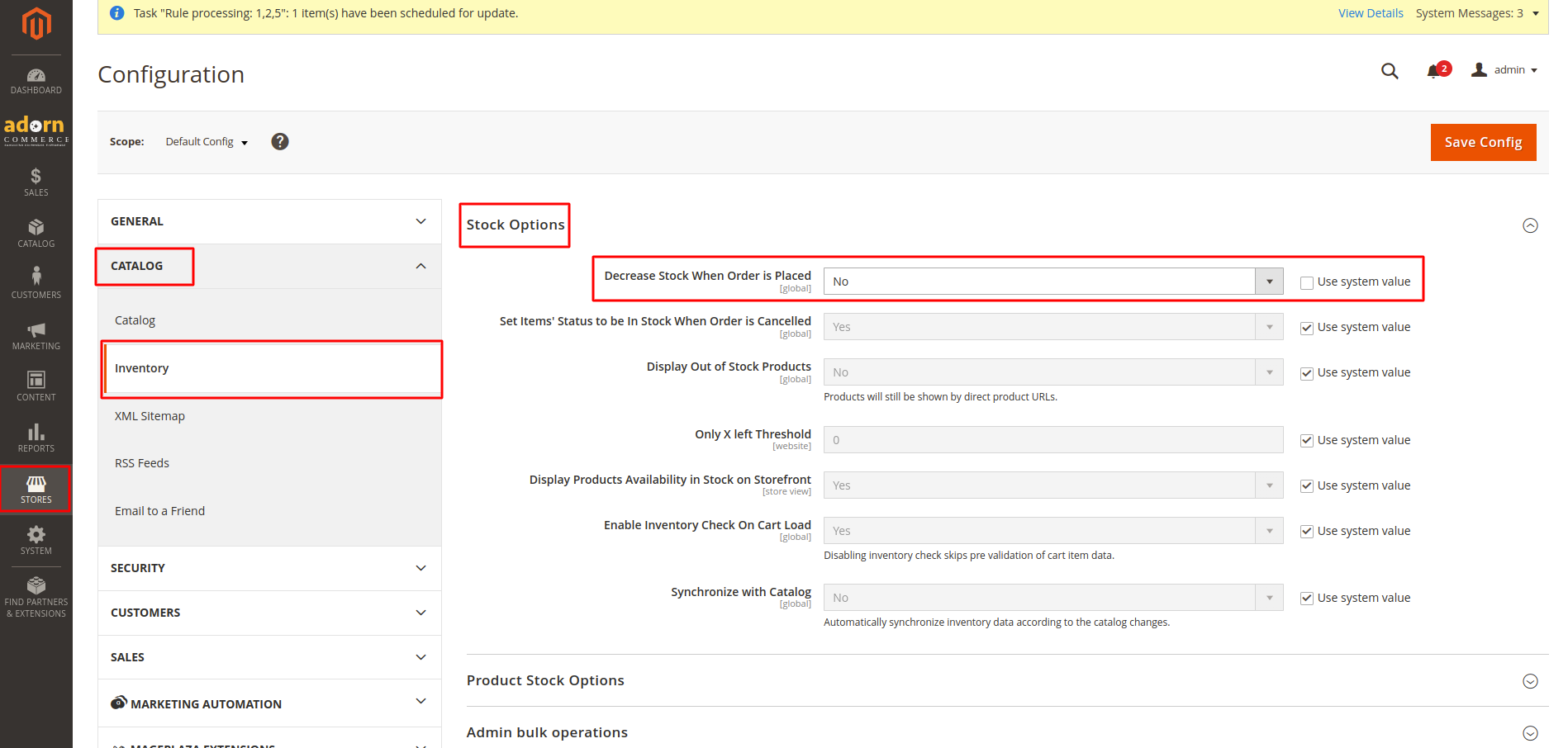Toggle Use system value for Decrease Stock
The height and width of the screenshot is (748, 1568).
click(x=1307, y=282)
